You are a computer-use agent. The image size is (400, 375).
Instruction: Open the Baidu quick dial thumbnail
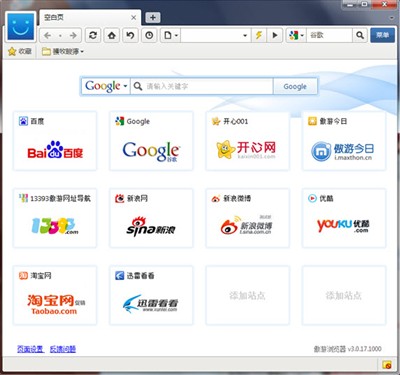click(55, 141)
